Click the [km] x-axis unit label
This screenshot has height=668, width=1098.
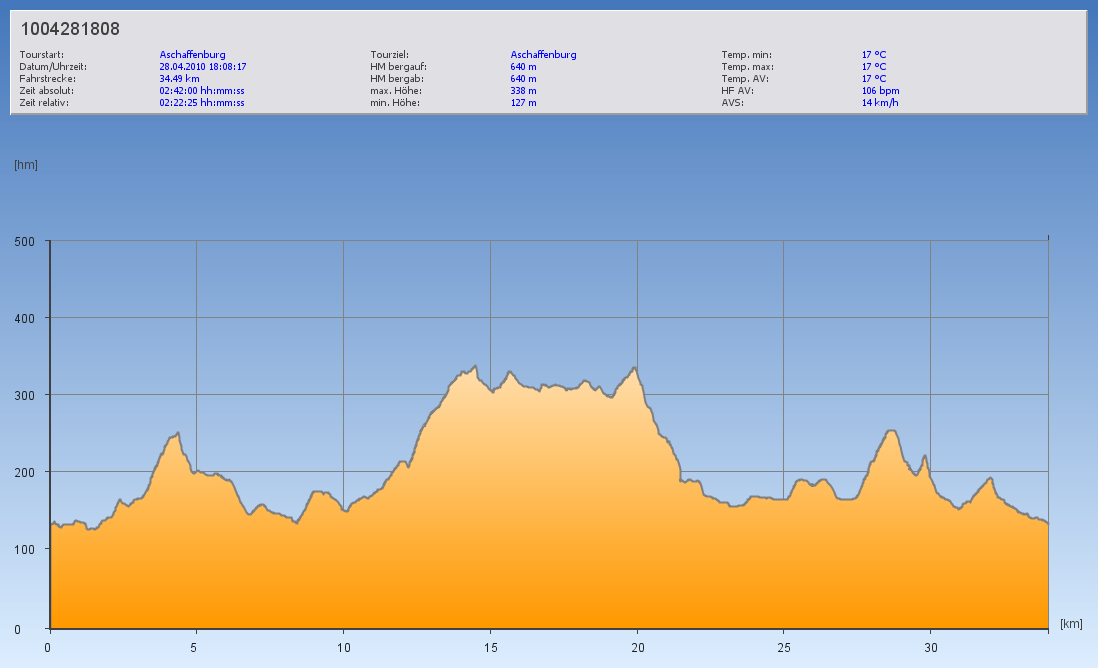point(1071,624)
